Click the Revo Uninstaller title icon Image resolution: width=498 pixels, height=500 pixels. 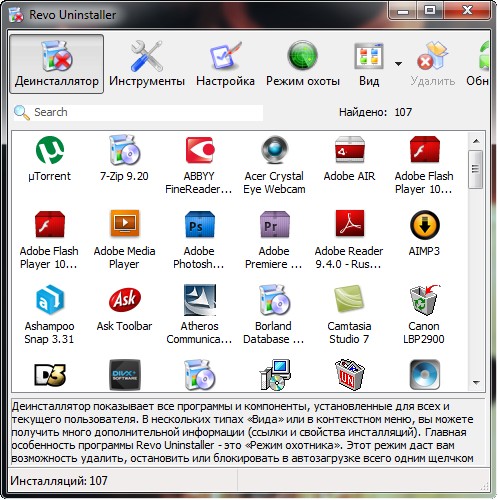click(x=16, y=15)
